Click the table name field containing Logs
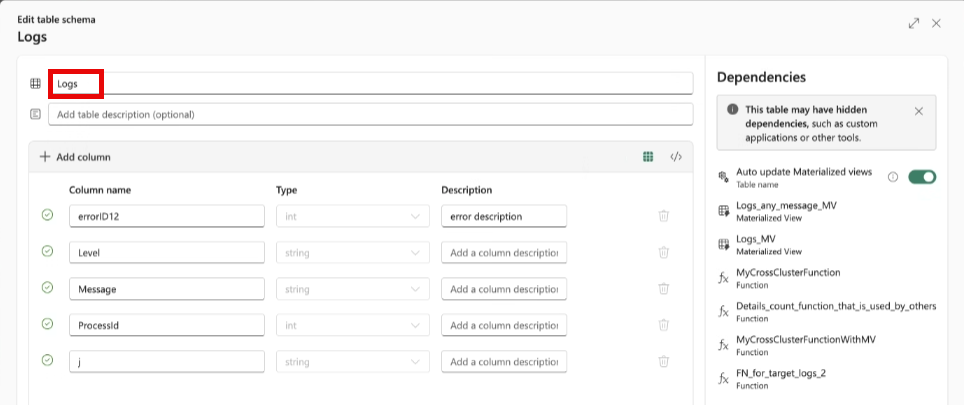 (370, 84)
